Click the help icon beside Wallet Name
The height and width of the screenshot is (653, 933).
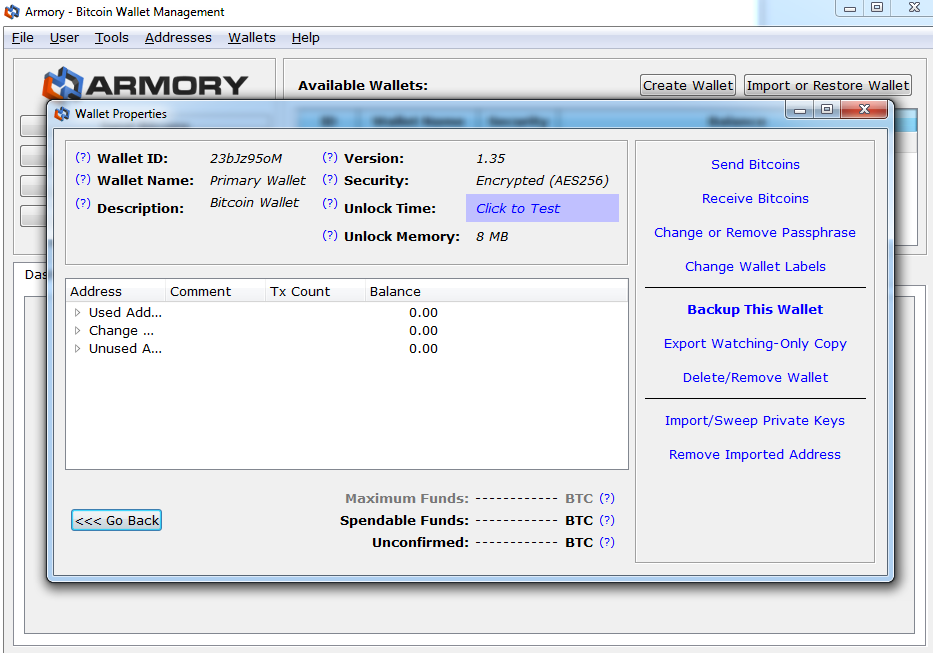(x=83, y=180)
